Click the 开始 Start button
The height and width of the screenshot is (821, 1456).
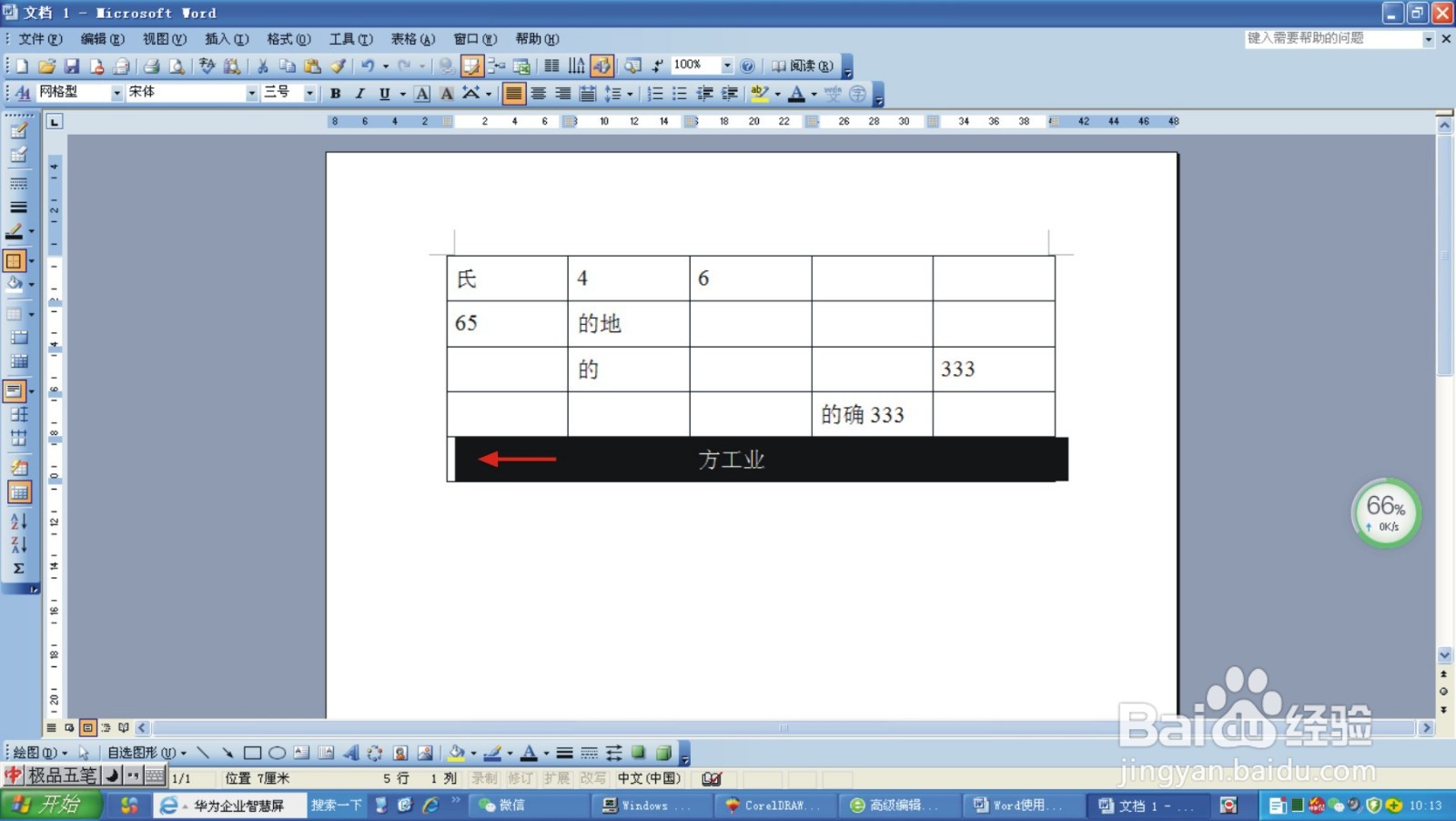(50, 805)
